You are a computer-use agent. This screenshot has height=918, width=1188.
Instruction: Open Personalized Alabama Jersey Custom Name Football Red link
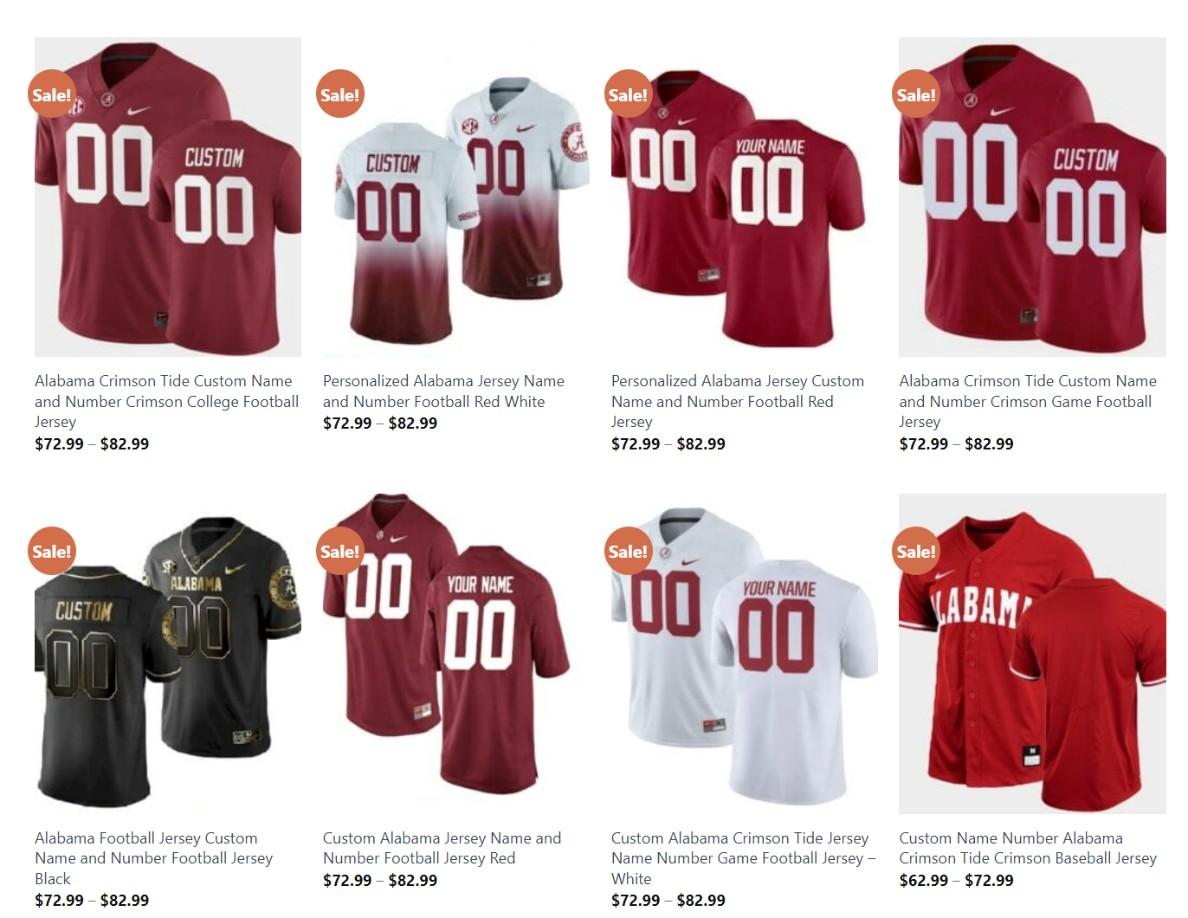pyautogui.click(x=737, y=401)
